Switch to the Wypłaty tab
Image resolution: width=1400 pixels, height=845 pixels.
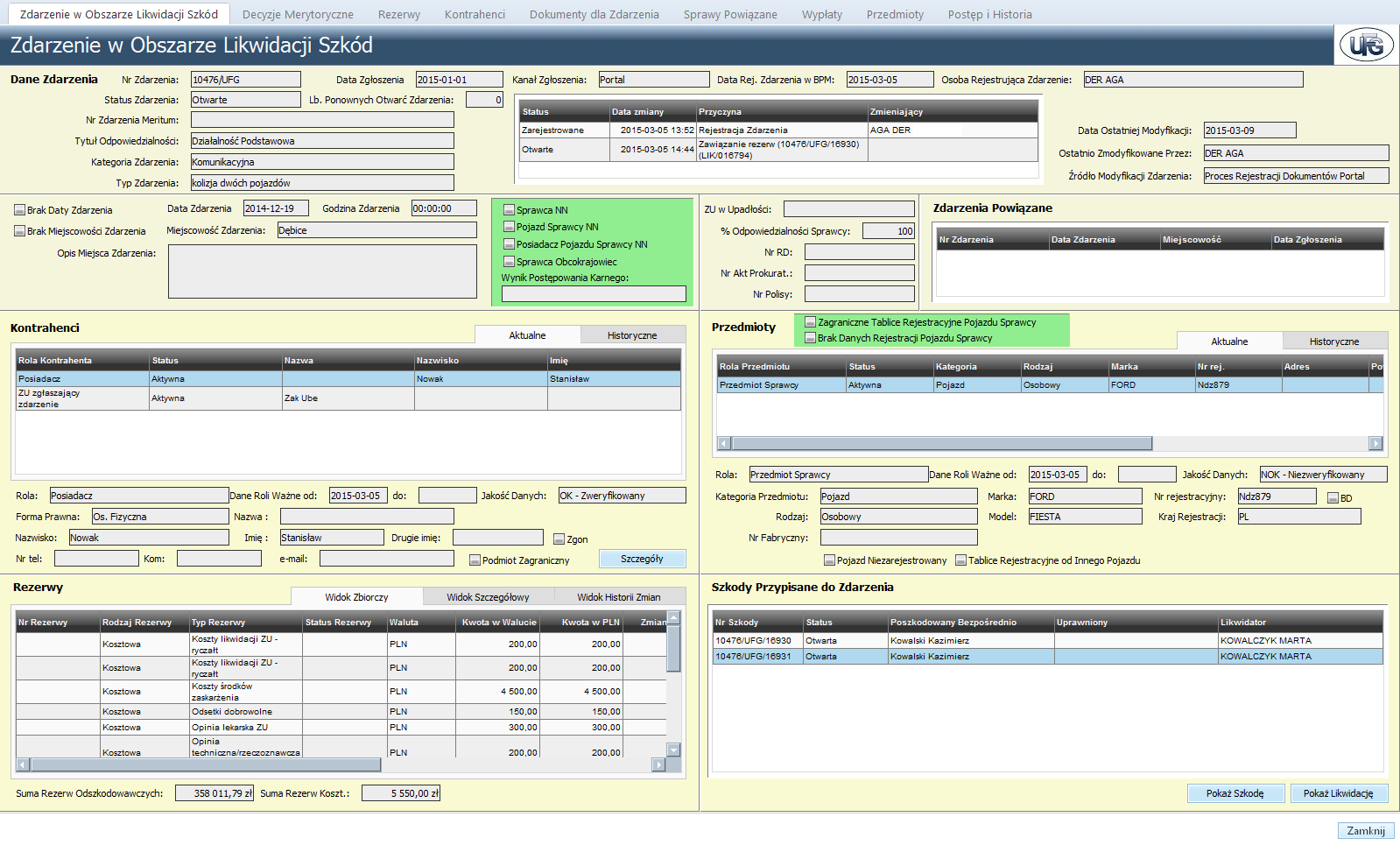(822, 14)
